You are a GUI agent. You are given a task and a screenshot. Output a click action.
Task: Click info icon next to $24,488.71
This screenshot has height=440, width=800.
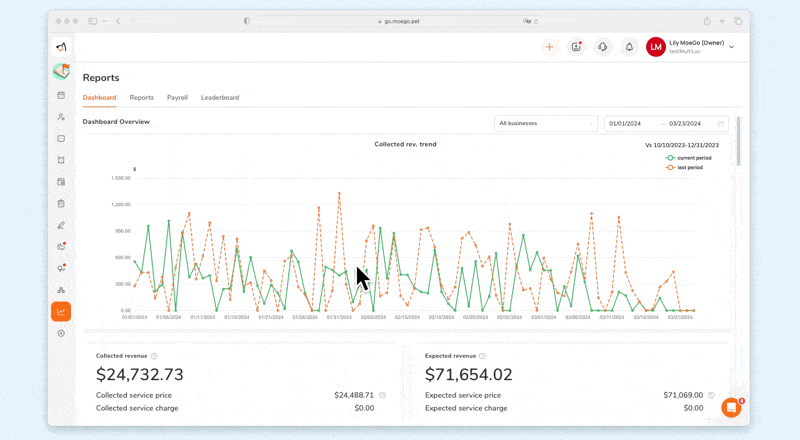tap(383, 395)
